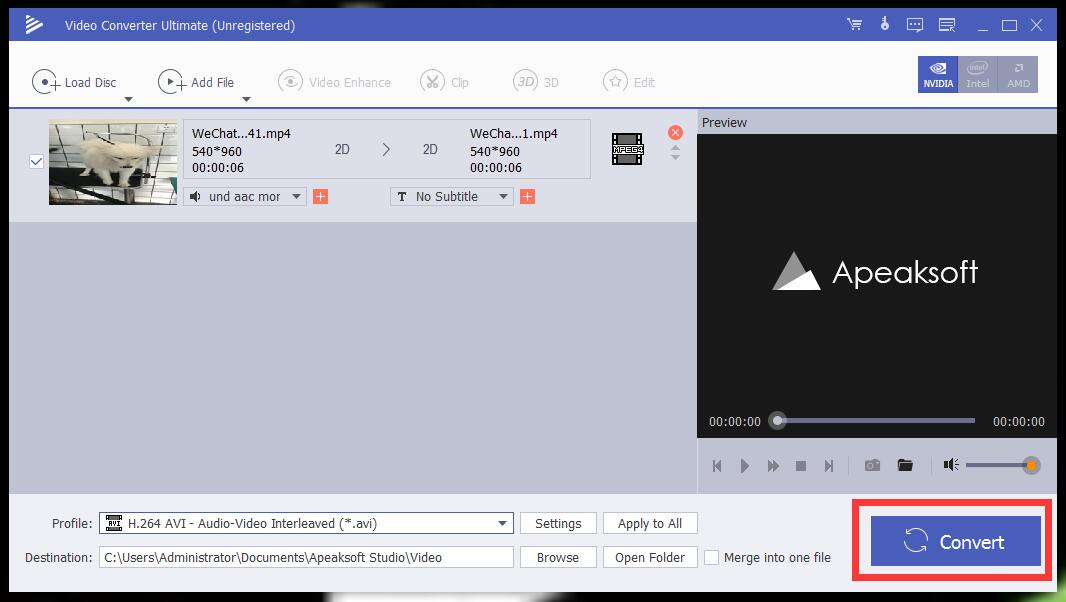Viewport: 1066px width, 602px height.
Task: Open the feedback chat bubble icon
Action: (915, 24)
